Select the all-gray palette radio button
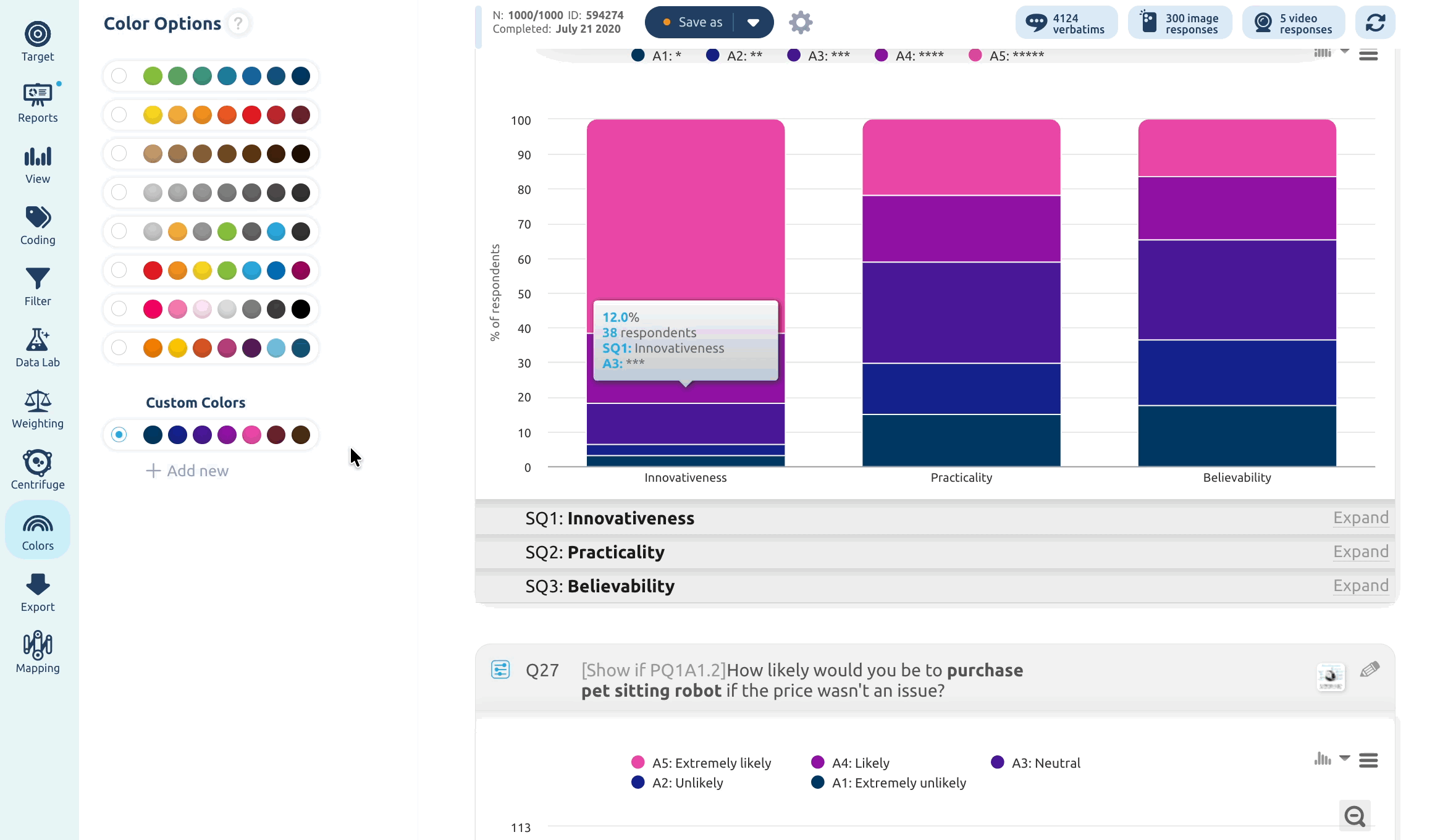The height and width of the screenshot is (840, 1448). coord(119,193)
